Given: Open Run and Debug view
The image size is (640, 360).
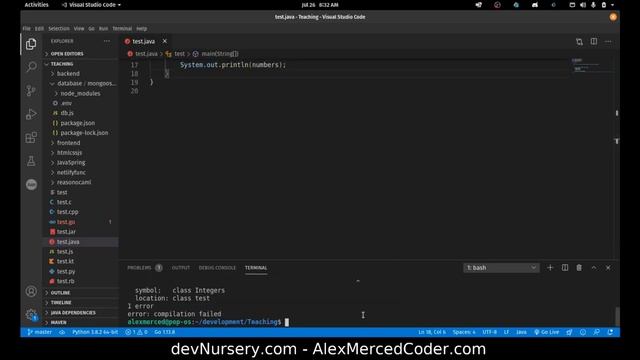Looking at the screenshot, I should click(31, 114).
